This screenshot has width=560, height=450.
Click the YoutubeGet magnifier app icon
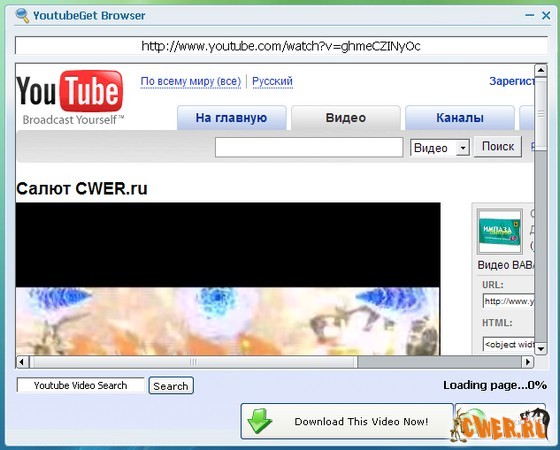[22, 15]
